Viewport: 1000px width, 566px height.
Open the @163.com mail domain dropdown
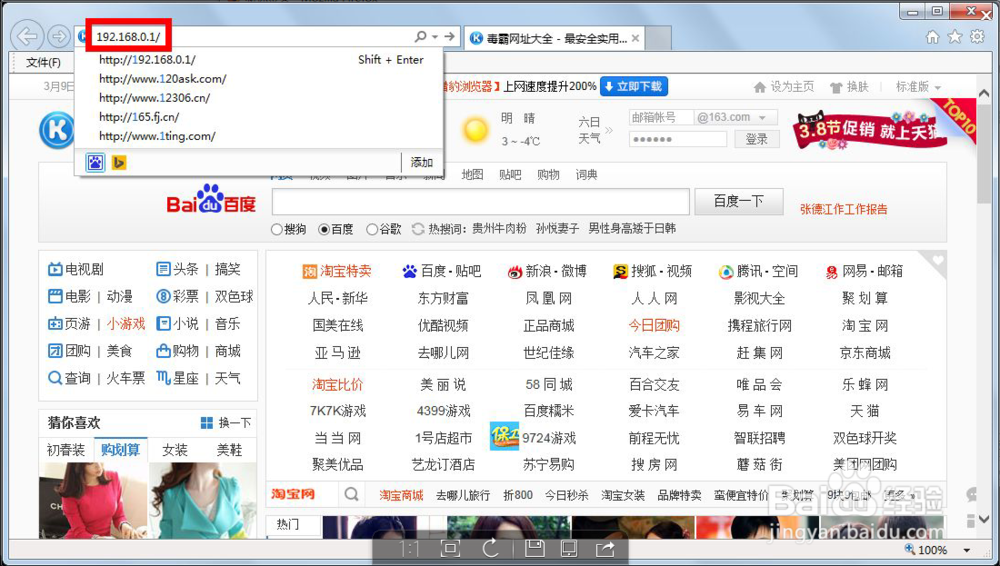coord(763,118)
